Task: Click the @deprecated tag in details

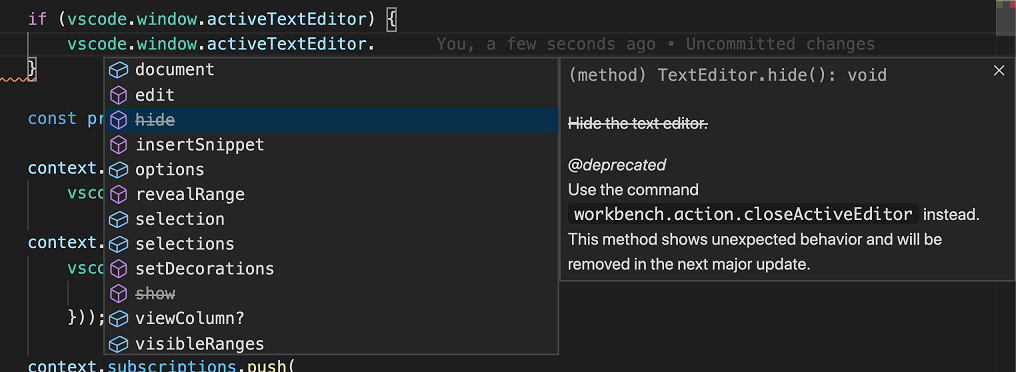Action: [617, 165]
